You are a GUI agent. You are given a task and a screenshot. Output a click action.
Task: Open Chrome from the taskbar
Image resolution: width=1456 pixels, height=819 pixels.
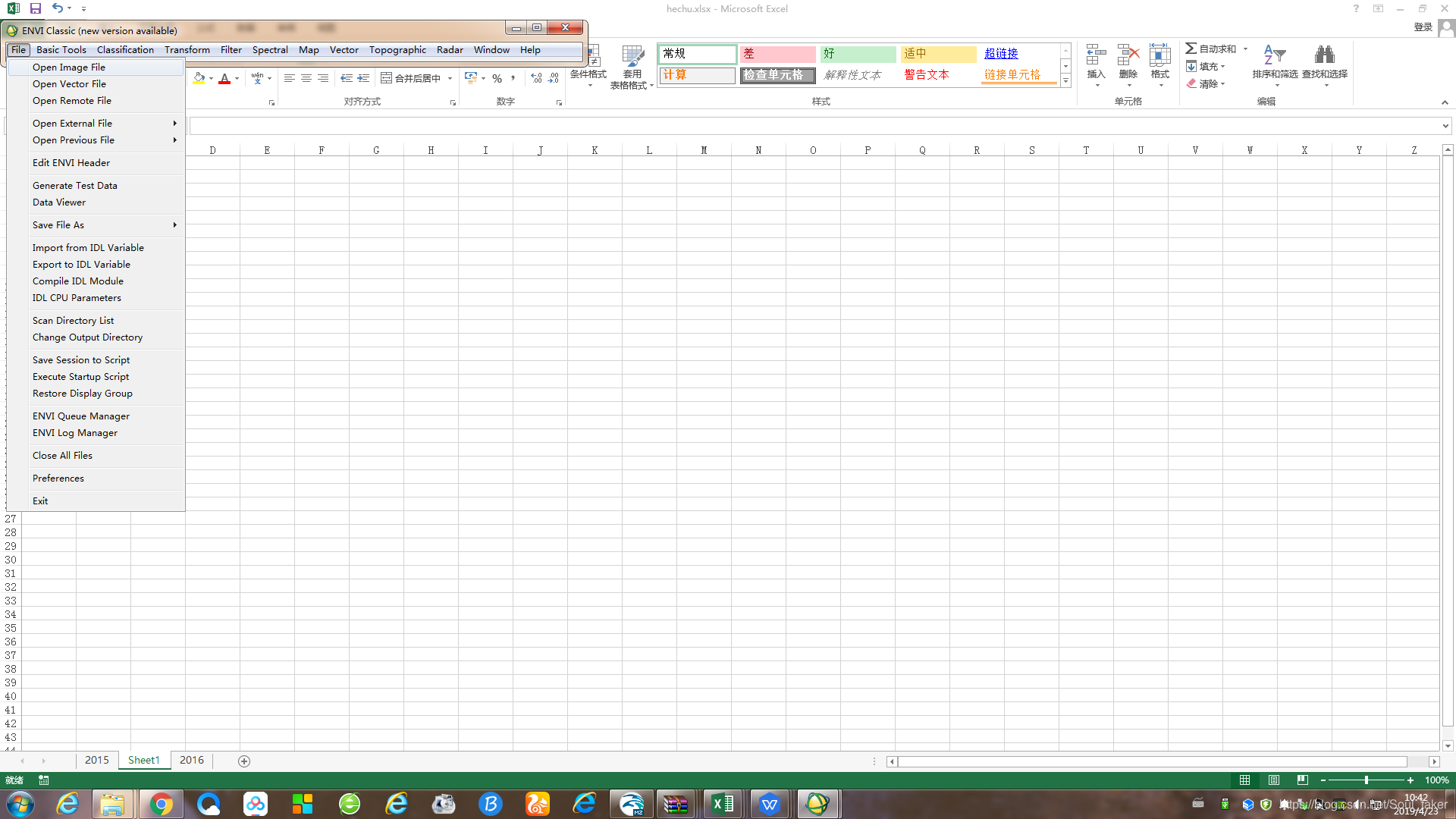pyautogui.click(x=161, y=804)
